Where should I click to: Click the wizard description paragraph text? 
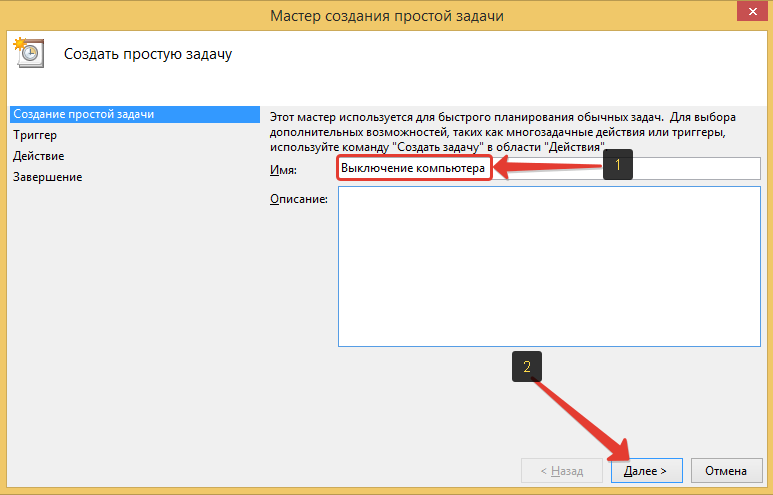click(502, 132)
